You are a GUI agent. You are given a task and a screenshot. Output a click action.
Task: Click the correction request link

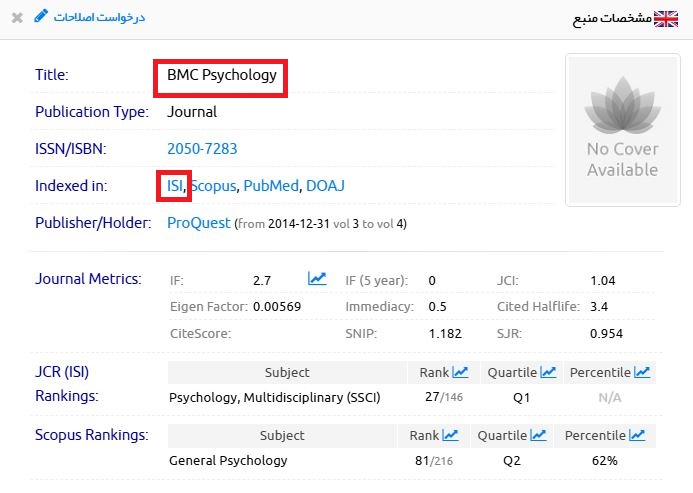pos(98,18)
